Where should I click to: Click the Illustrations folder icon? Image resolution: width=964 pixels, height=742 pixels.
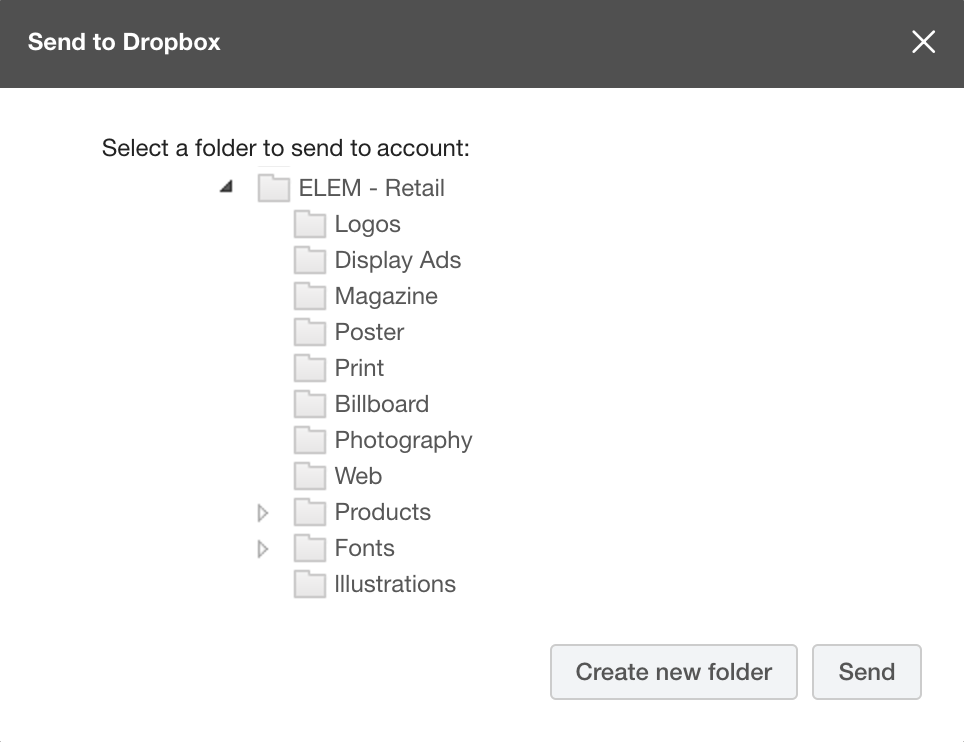pyautogui.click(x=310, y=583)
